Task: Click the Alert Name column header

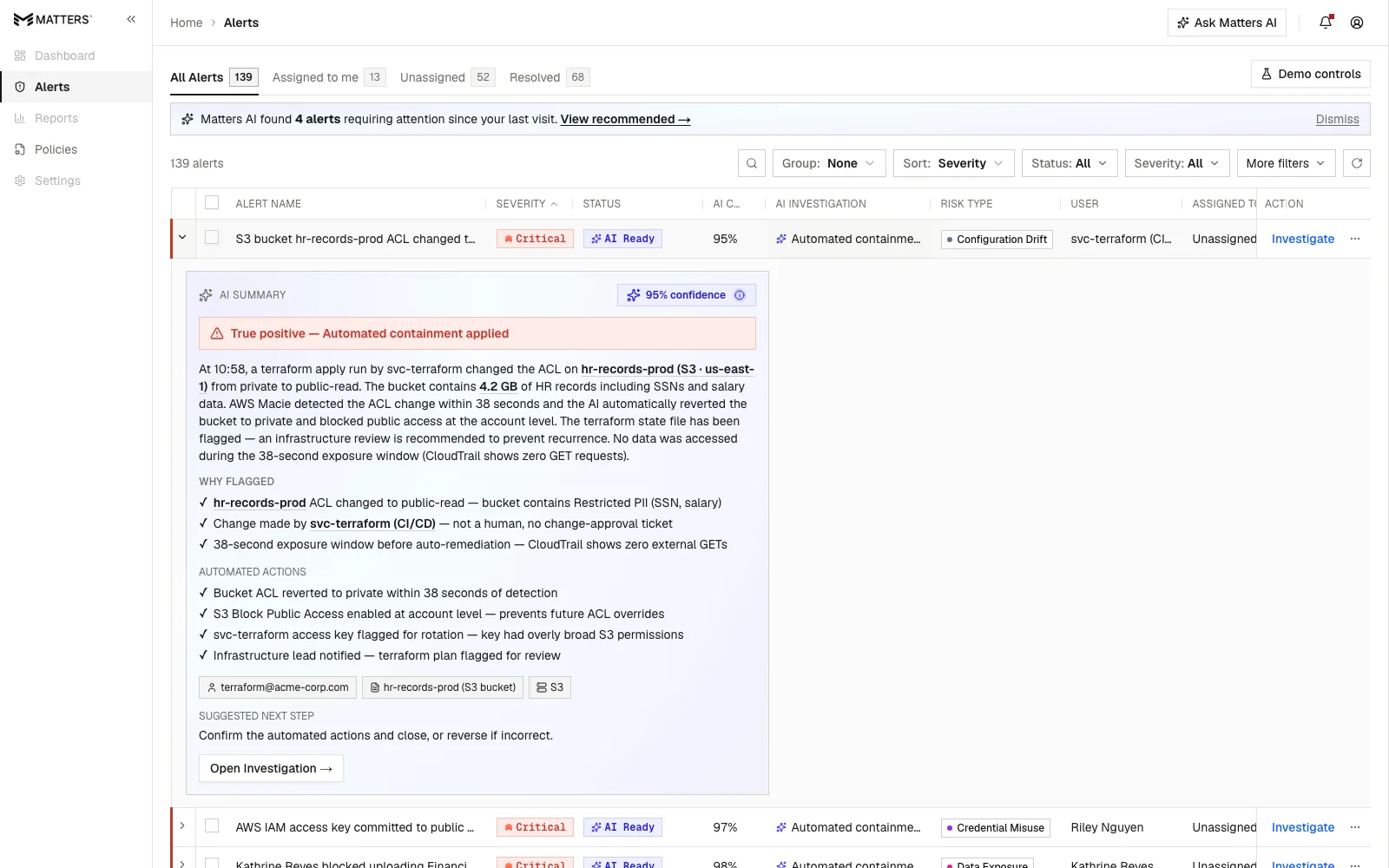Action: tap(268, 204)
